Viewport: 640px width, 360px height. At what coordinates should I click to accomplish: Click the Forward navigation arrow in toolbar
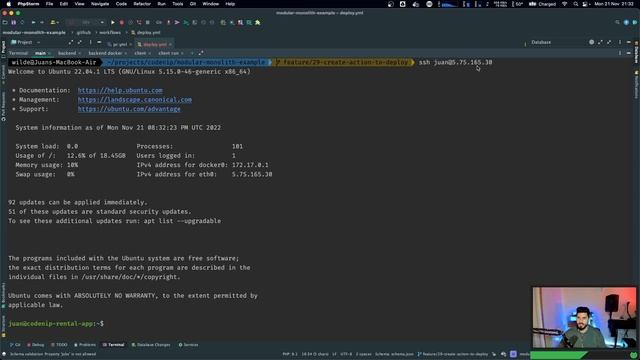tap(42, 22)
